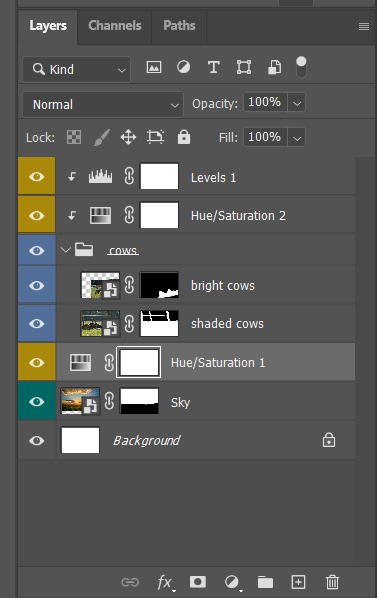Select the Hue/Saturation 2 layer mask
The image size is (377, 598).
(159, 215)
